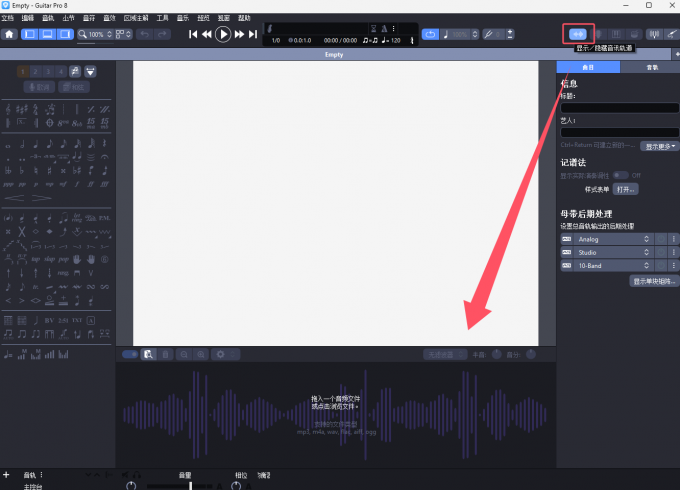Click the 打开... stylesheet button
Viewport: 680px width, 490px height.
point(626,189)
